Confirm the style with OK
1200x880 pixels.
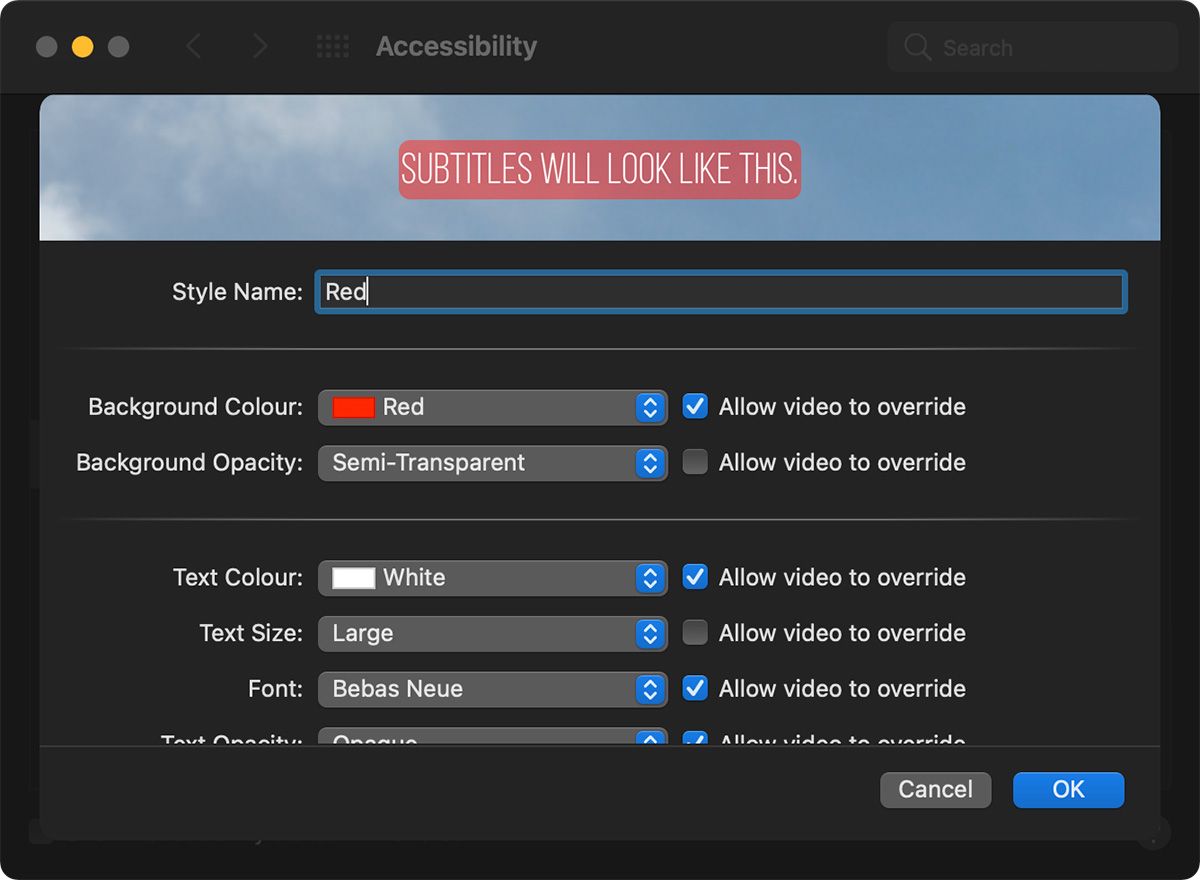coord(1068,789)
